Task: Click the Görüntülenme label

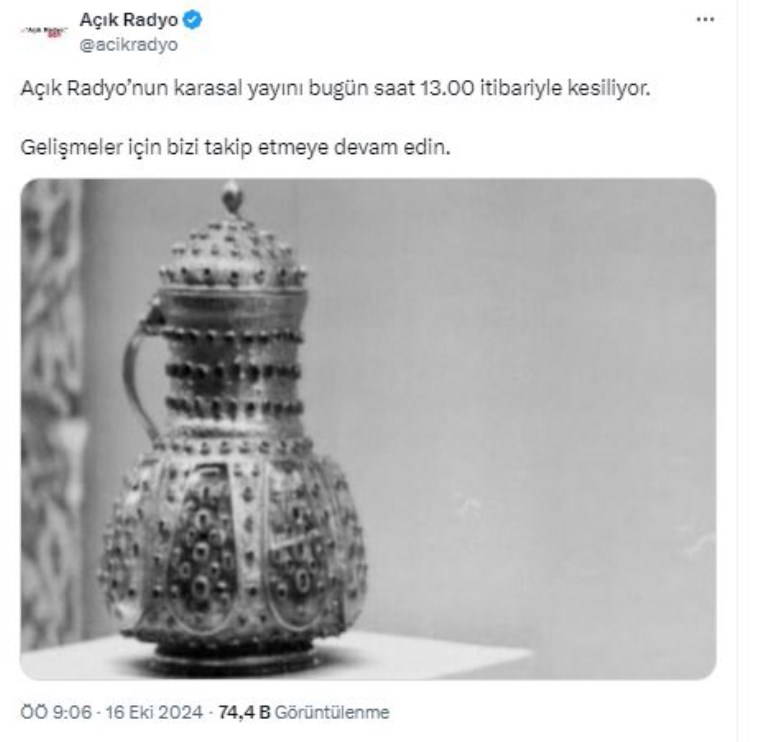Action: coord(332,712)
